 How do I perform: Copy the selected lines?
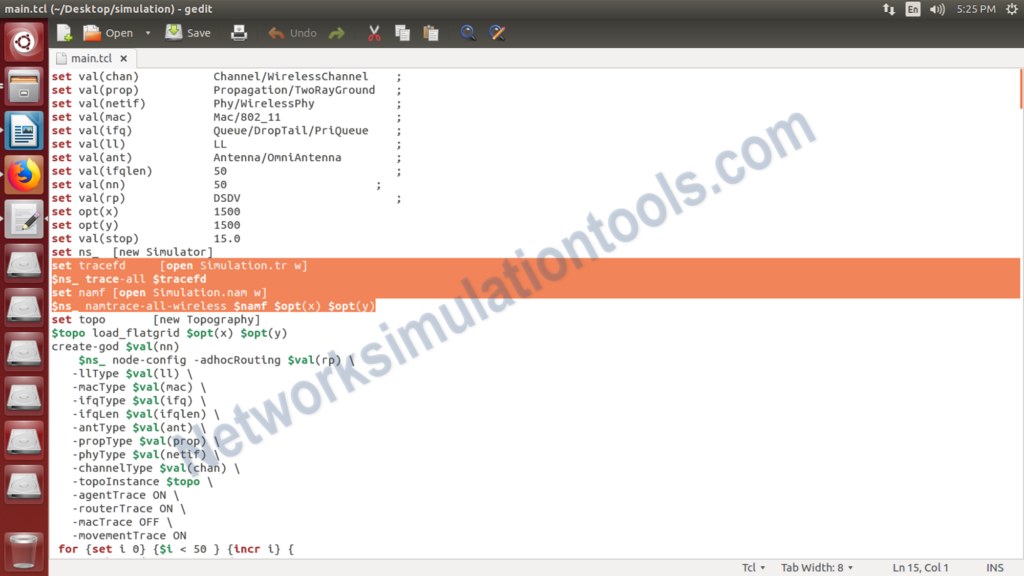[402, 32]
